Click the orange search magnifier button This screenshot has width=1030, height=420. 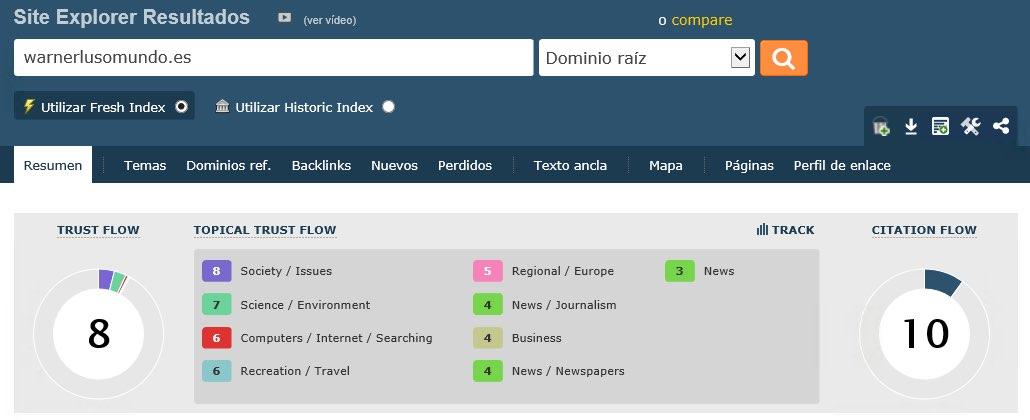[x=783, y=58]
